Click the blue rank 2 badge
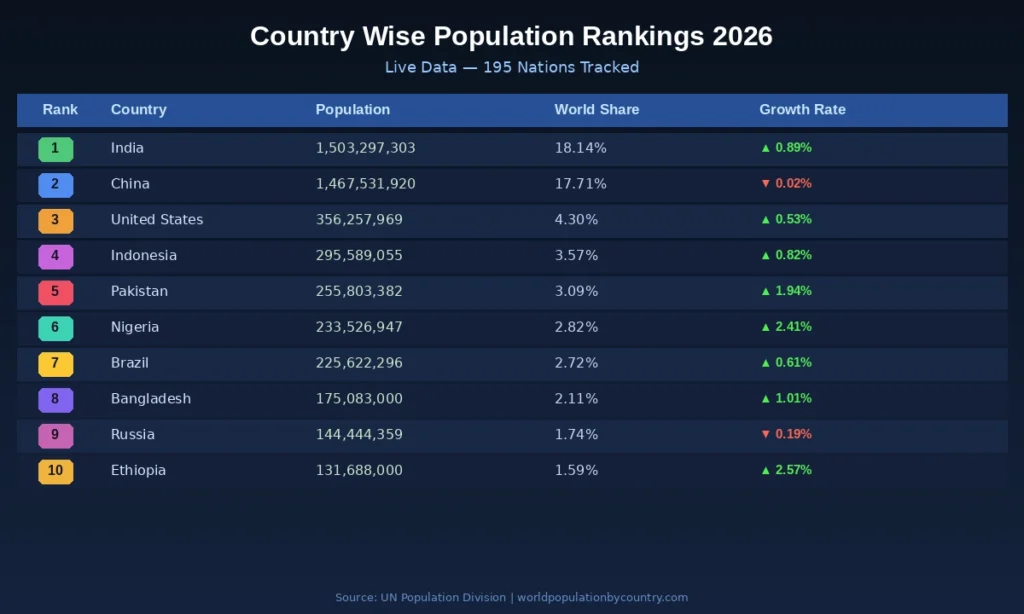The height and width of the screenshot is (614, 1024). (55, 185)
